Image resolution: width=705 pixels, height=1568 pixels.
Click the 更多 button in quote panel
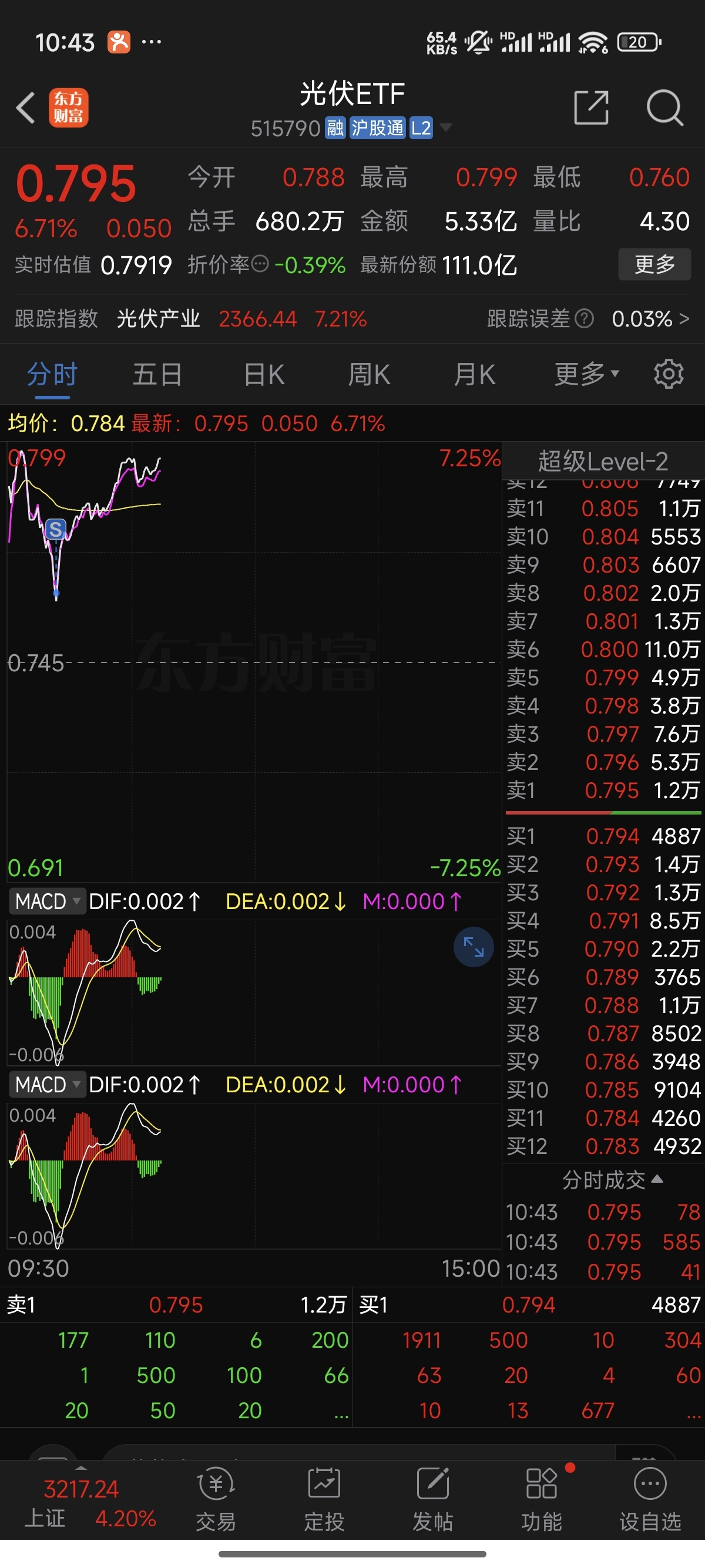tap(654, 264)
